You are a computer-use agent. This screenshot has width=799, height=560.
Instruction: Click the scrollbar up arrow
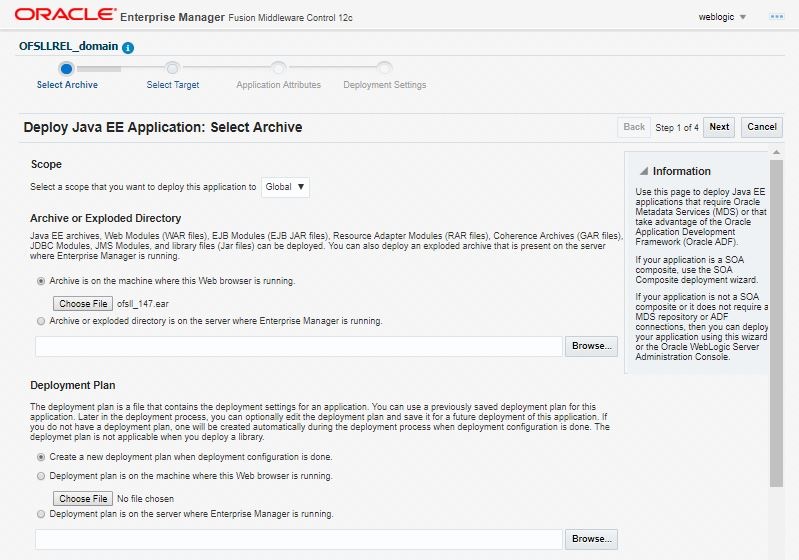pyautogui.click(x=776, y=152)
